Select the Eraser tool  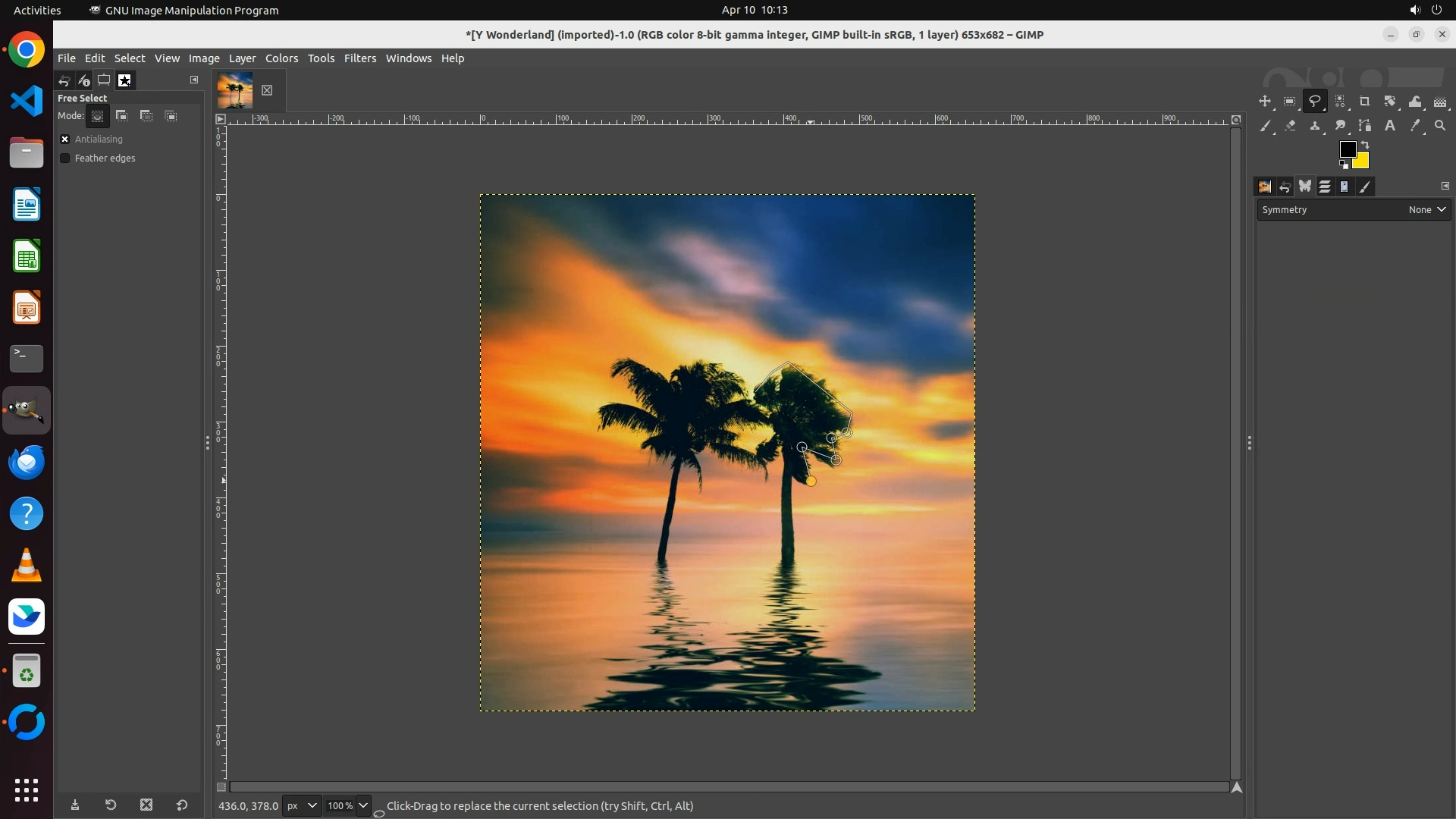(1290, 126)
